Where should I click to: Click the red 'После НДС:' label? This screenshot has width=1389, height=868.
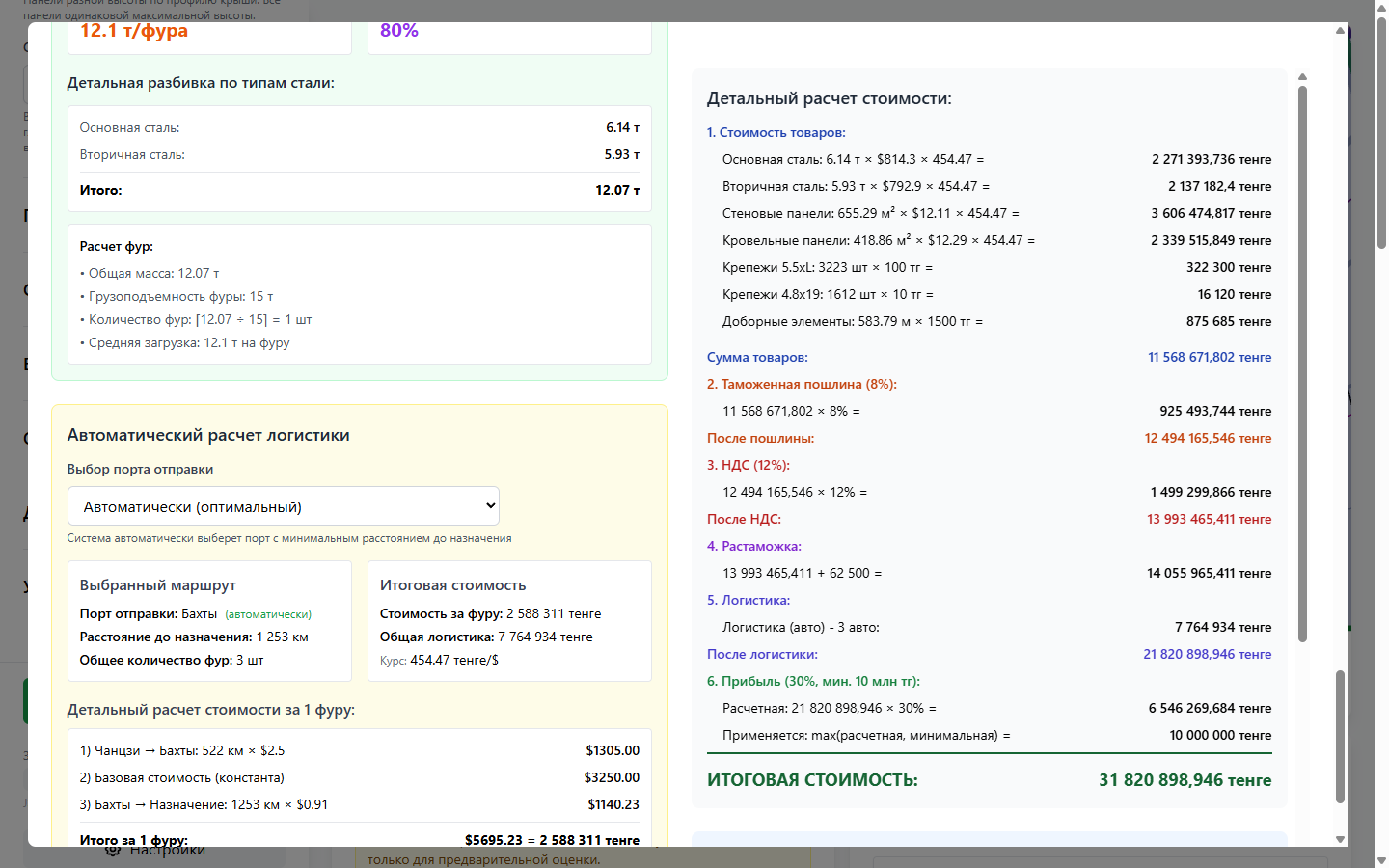tap(744, 519)
